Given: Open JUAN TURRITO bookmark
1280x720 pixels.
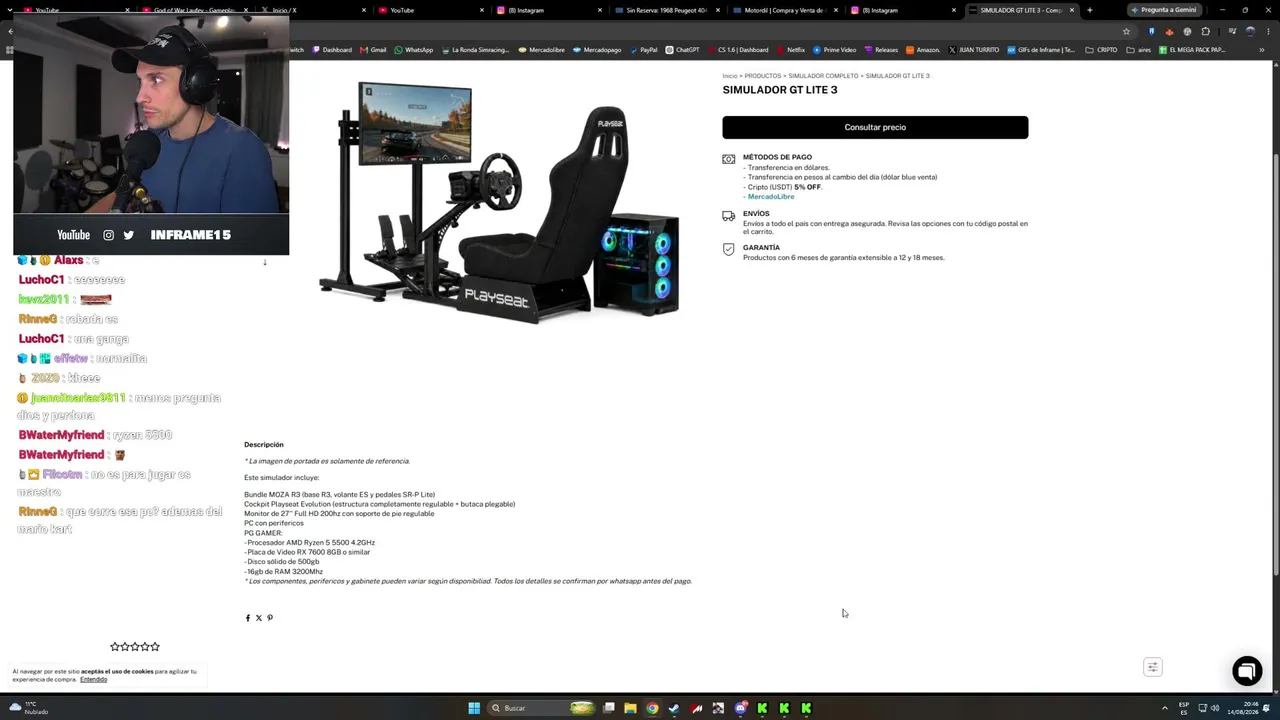Looking at the screenshot, I should (x=974, y=50).
